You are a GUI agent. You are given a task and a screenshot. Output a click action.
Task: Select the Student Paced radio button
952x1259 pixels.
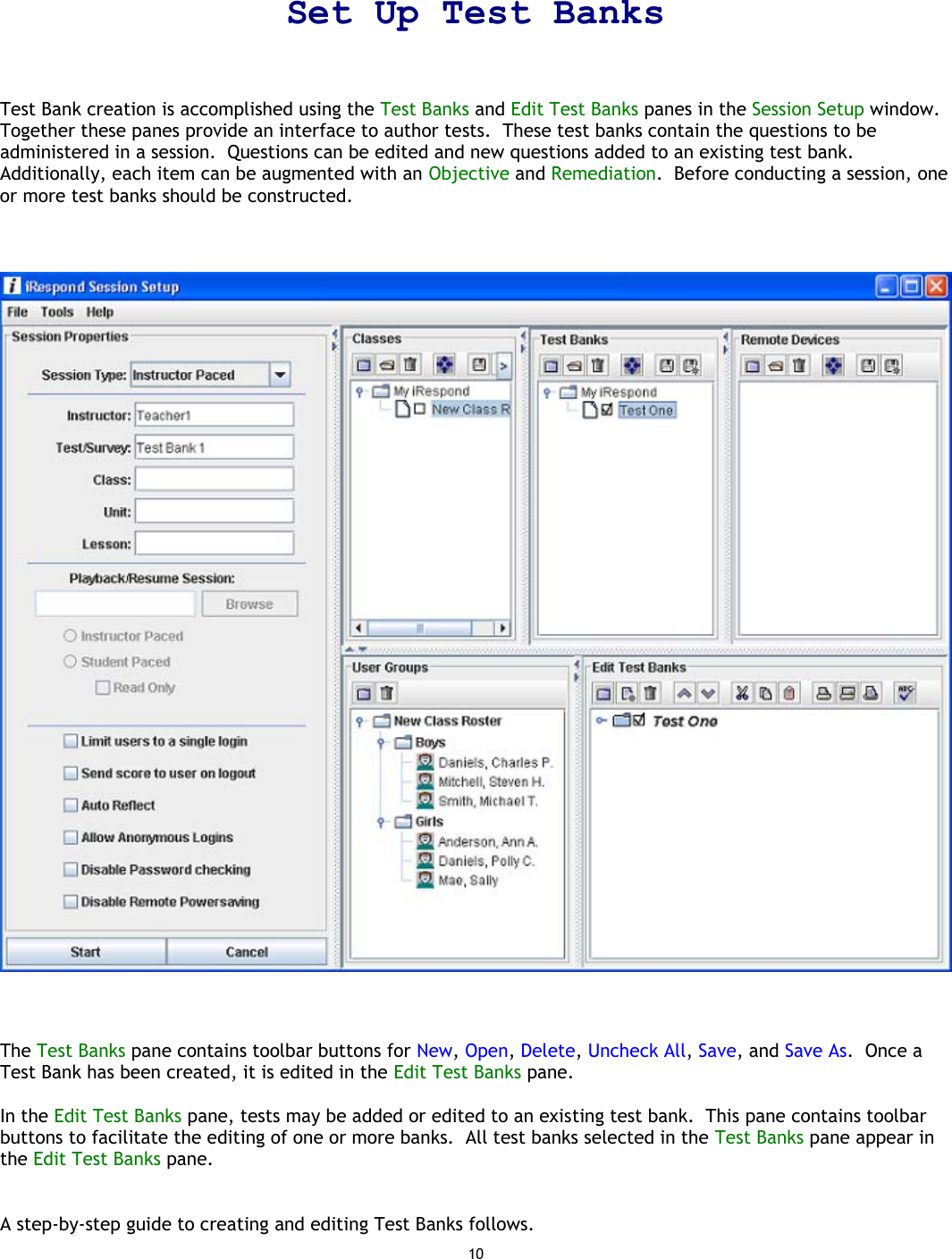(x=69, y=661)
